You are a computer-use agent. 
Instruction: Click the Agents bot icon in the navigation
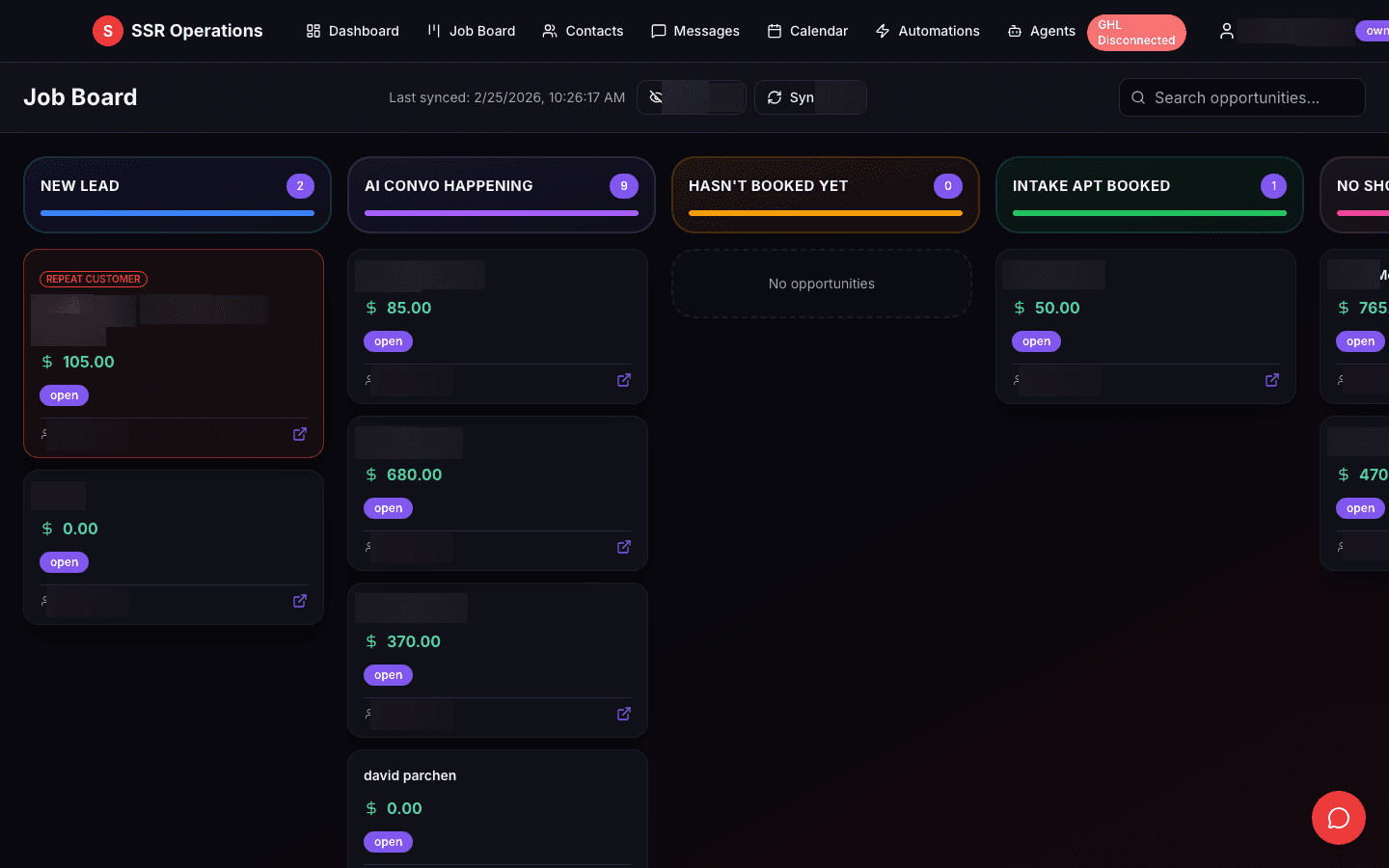coord(1013,30)
